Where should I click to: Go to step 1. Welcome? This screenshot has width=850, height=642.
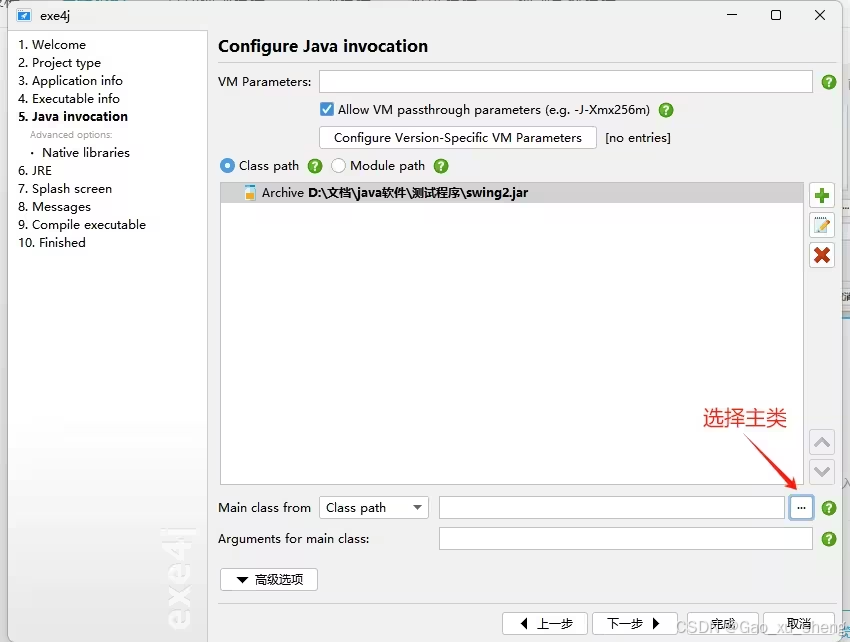click(52, 44)
